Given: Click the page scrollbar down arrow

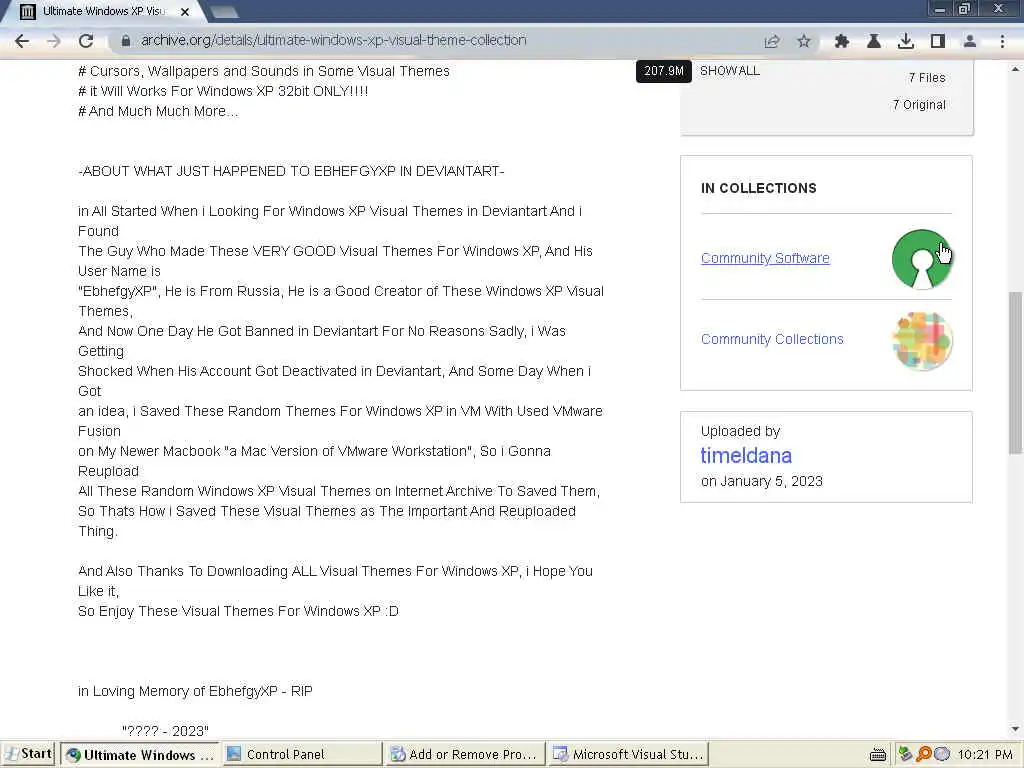Looking at the screenshot, I should [1016, 729].
